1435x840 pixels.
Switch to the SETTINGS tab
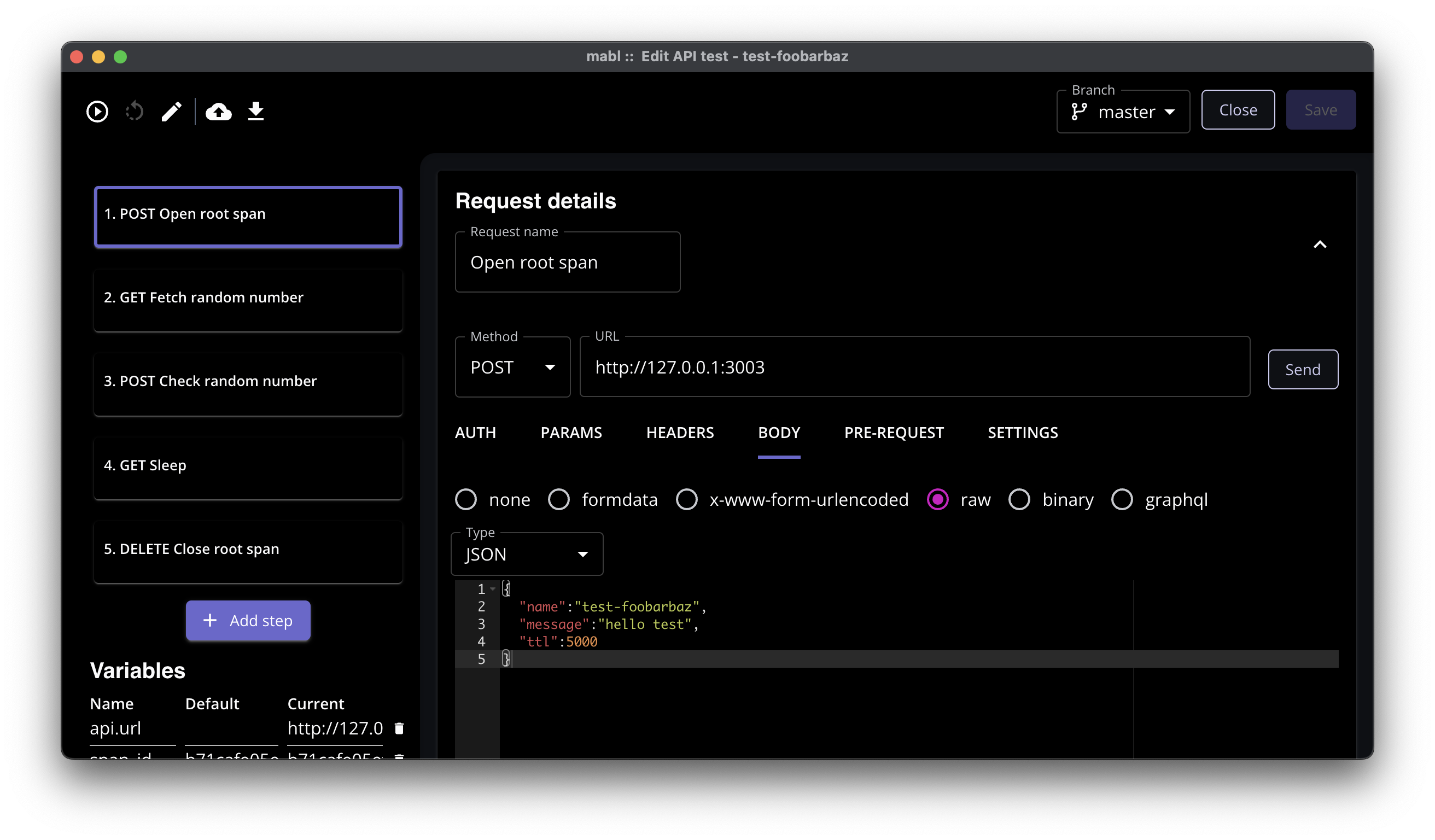point(1023,433)
